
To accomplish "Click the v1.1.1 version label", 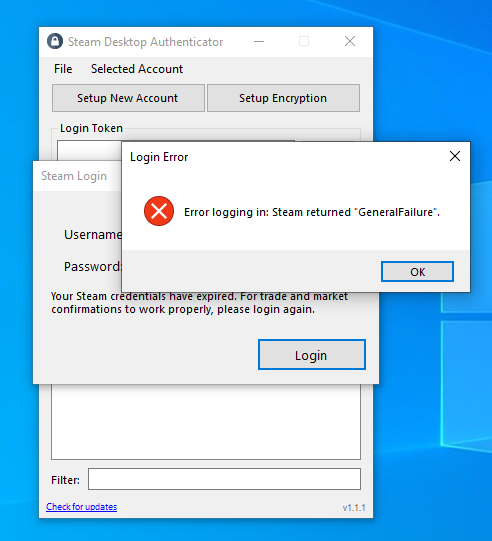I will (x=354, y=508).
